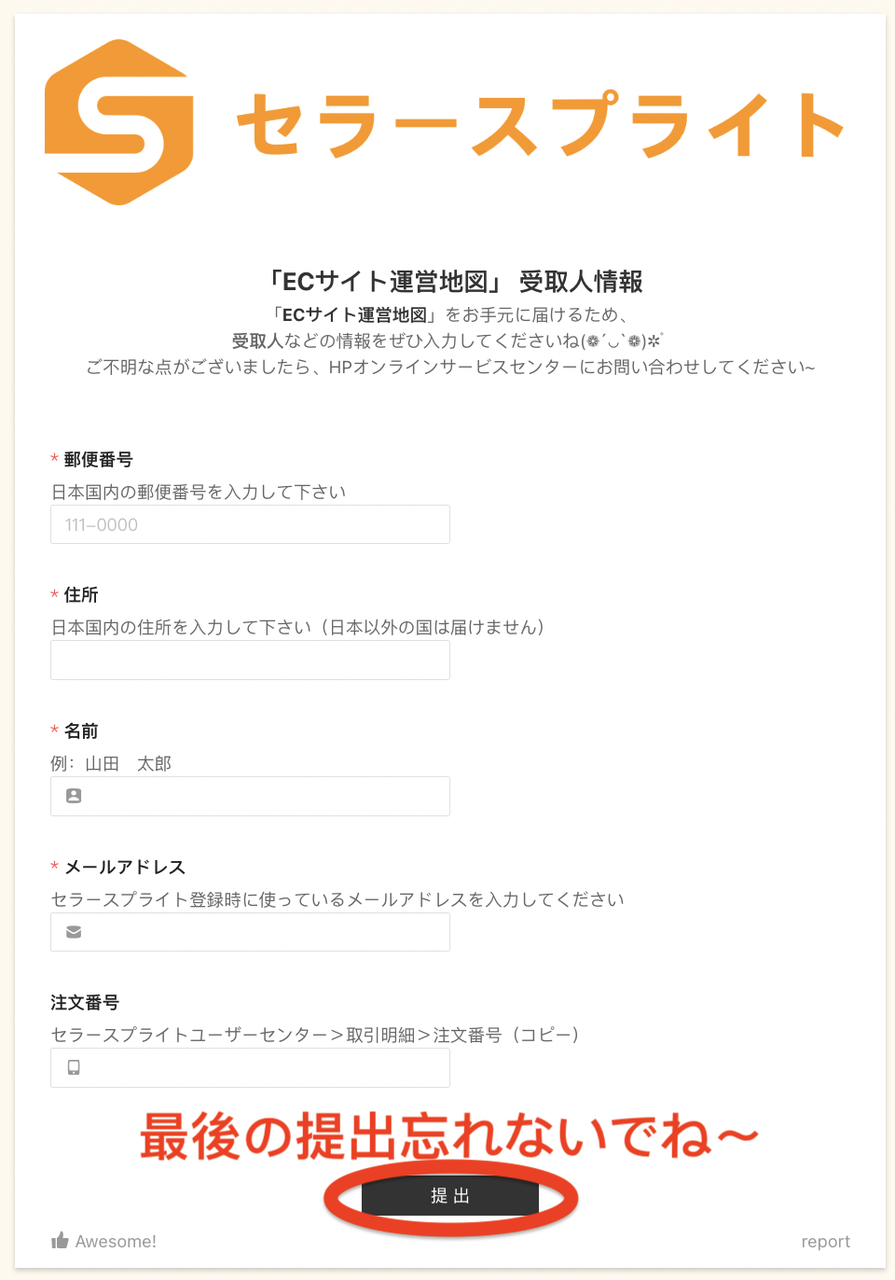
Task: Click the orange hexagon S logo icon
Action: 119,122
